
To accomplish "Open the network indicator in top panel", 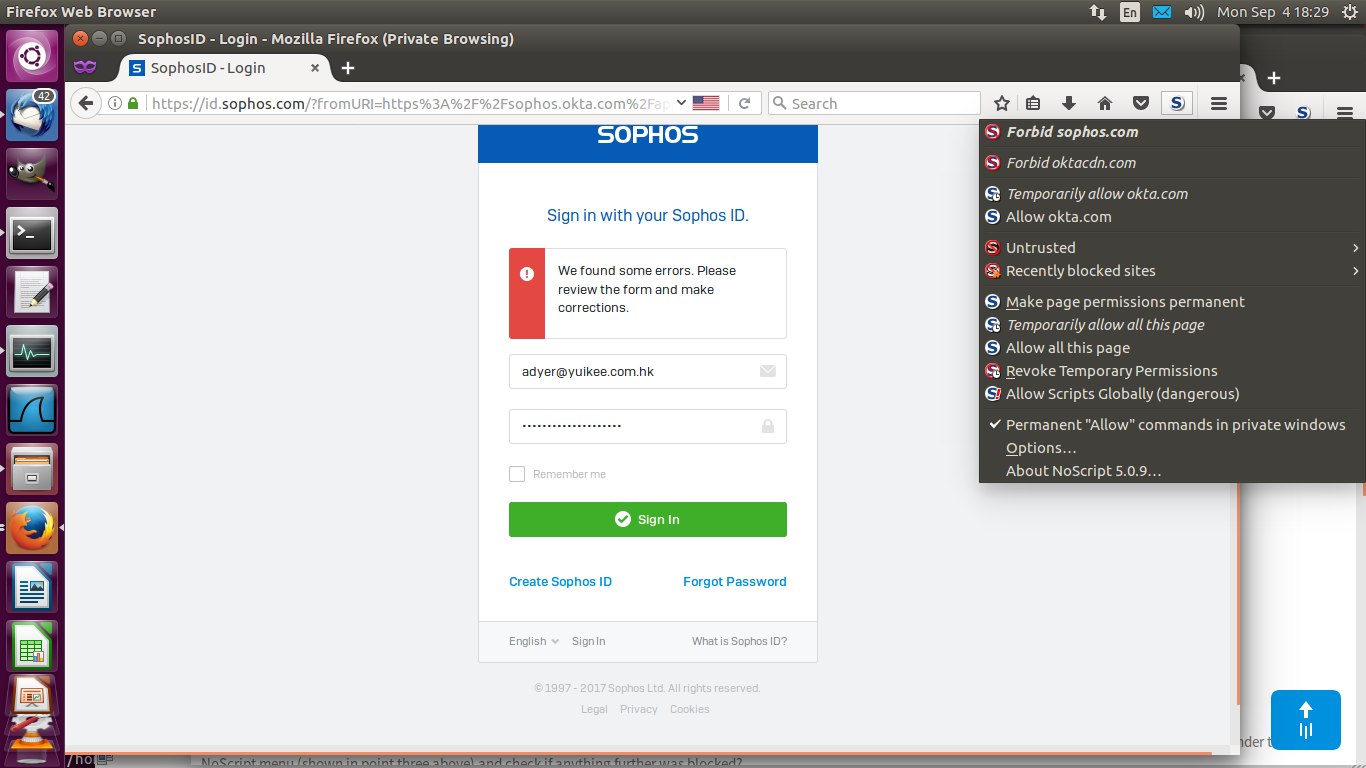I will [1097, 12].
